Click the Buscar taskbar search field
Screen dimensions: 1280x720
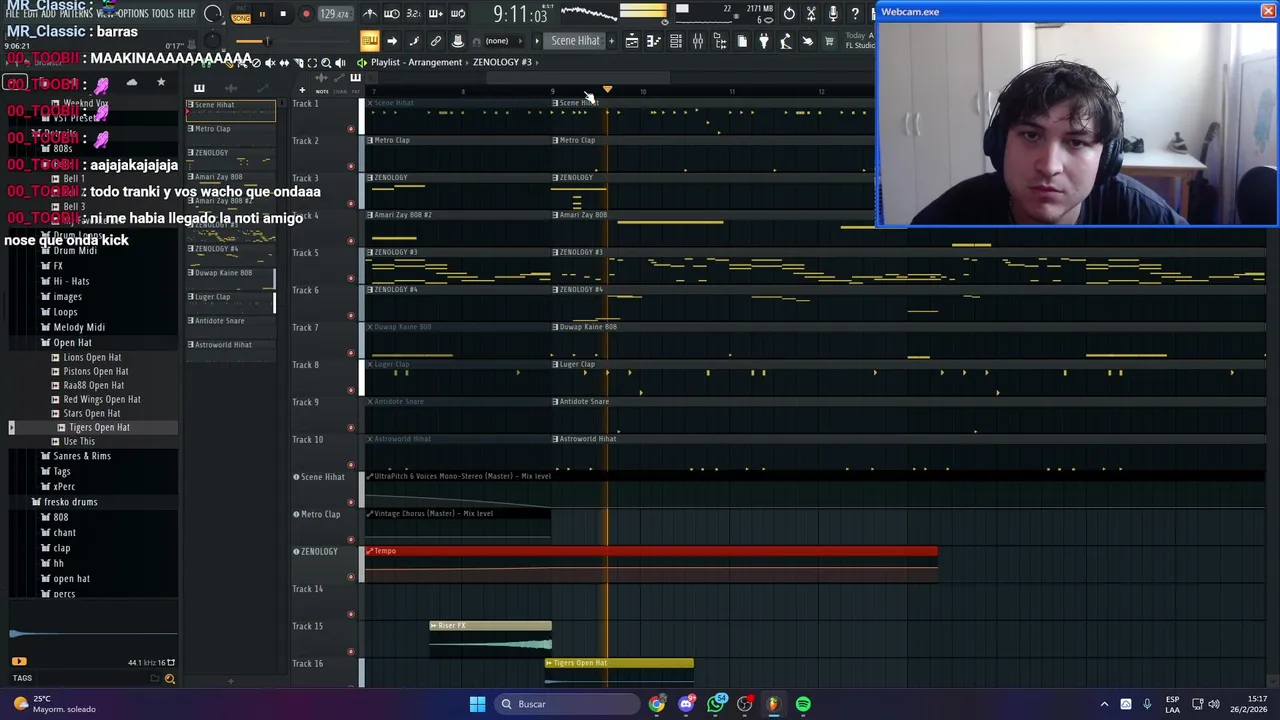pos(567,704)
